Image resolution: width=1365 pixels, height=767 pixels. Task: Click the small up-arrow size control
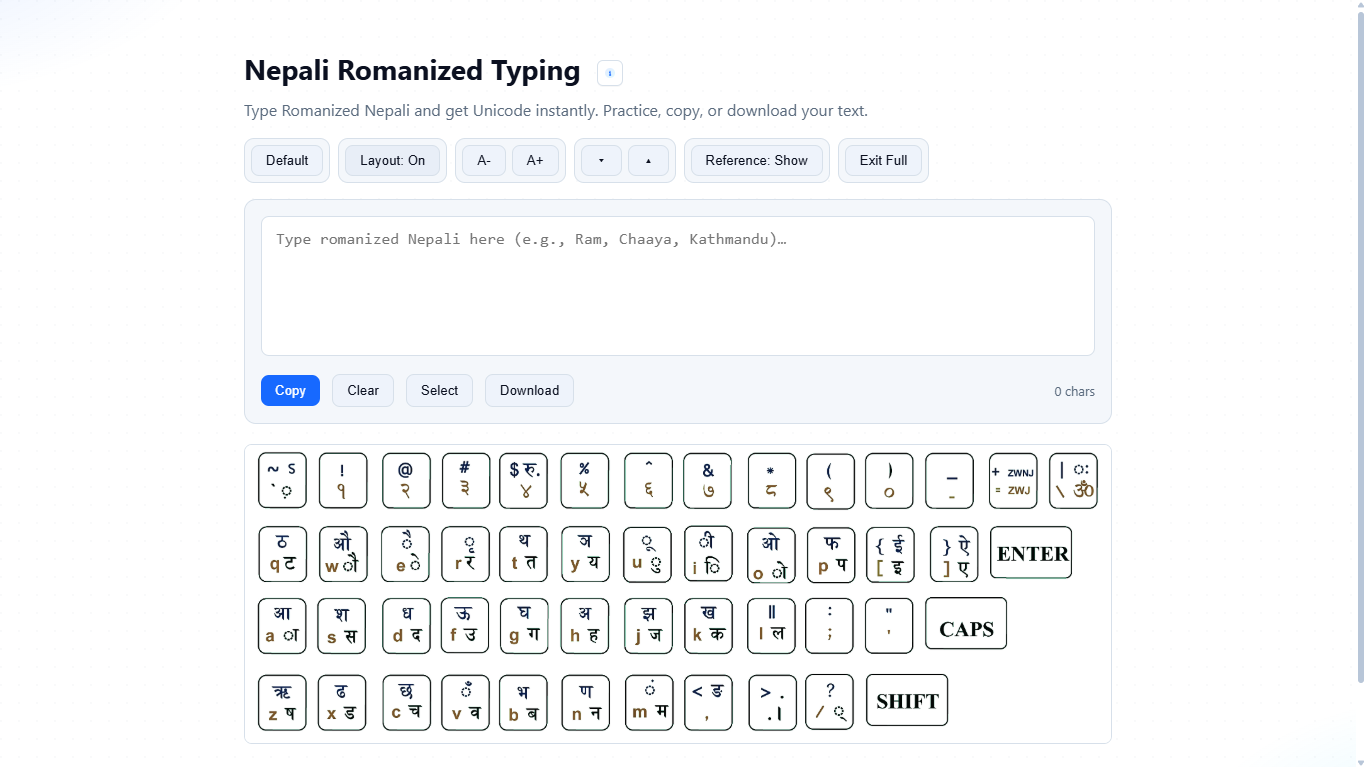(649, 160)
